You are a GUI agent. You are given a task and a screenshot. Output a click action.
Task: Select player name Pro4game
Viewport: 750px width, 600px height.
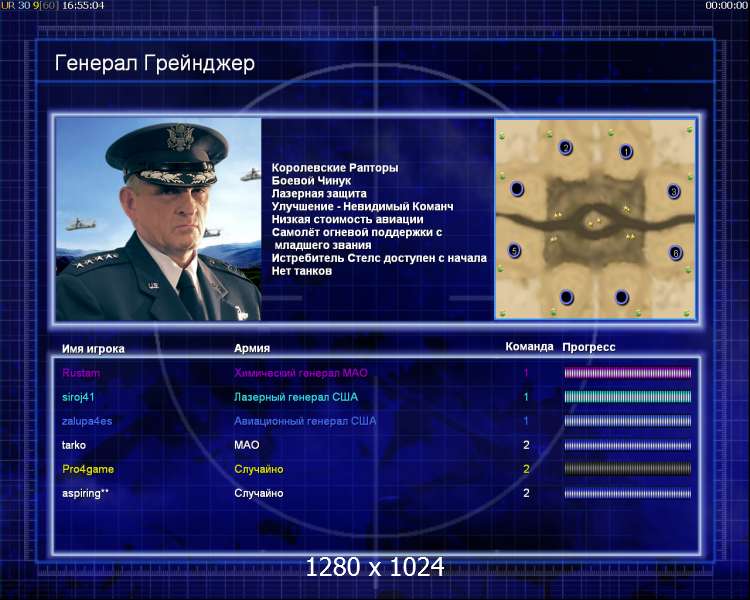(88, 469)
